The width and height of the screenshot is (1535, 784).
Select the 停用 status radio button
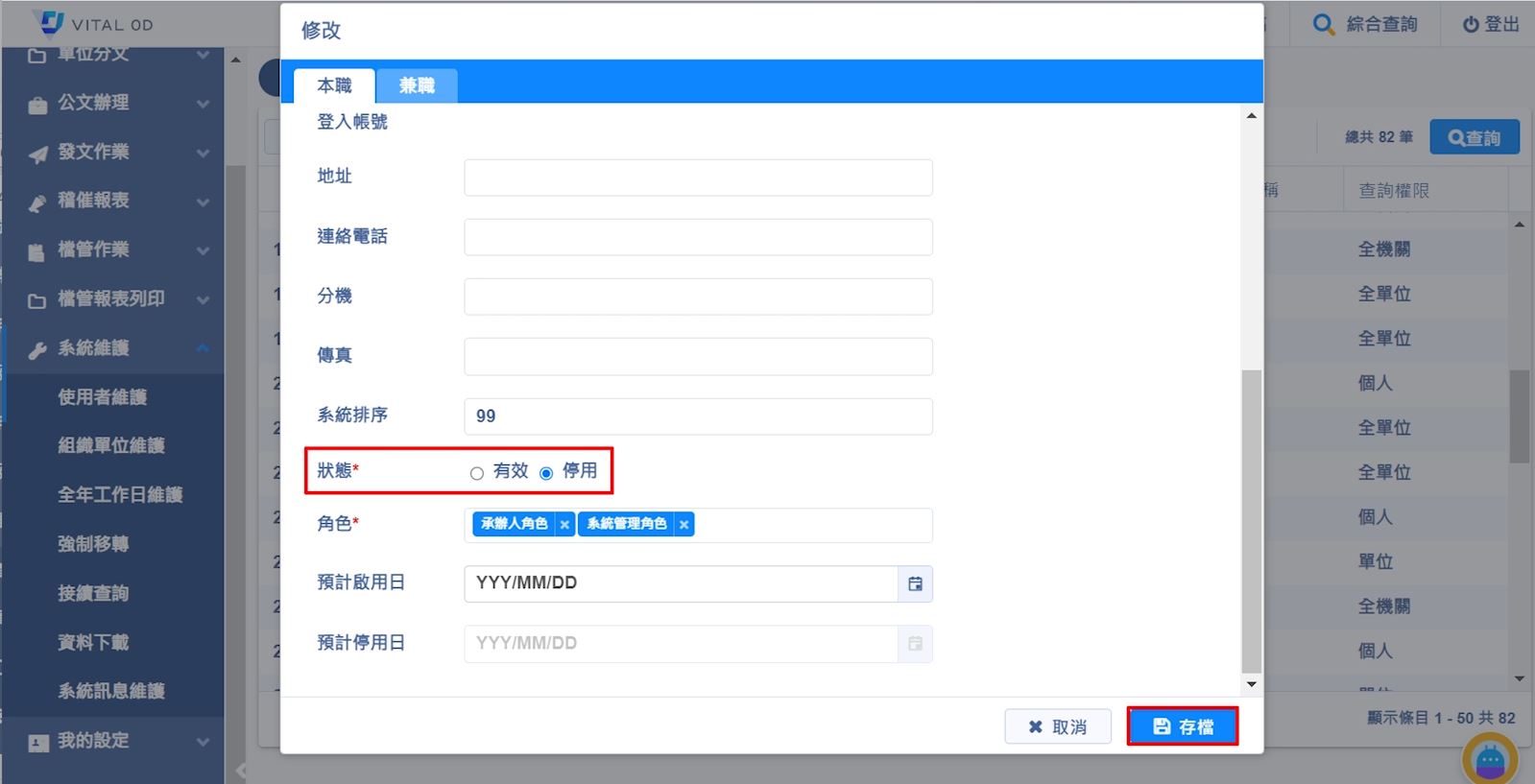point(546,473)
